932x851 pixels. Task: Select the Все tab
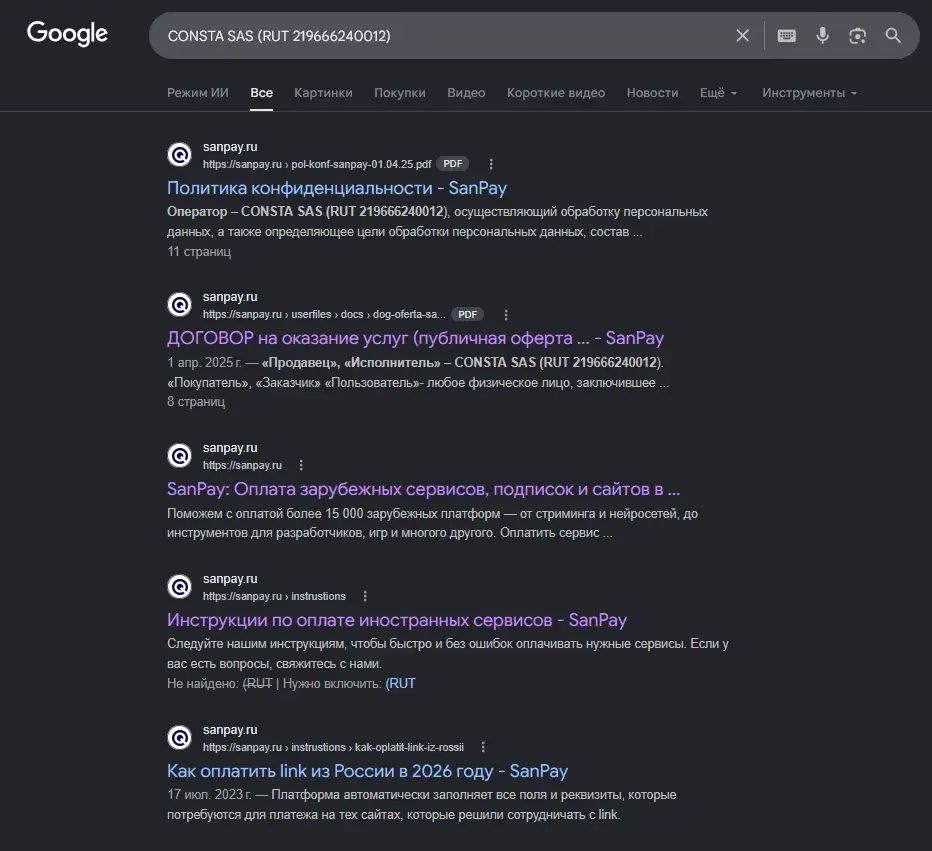pos(262,93)
